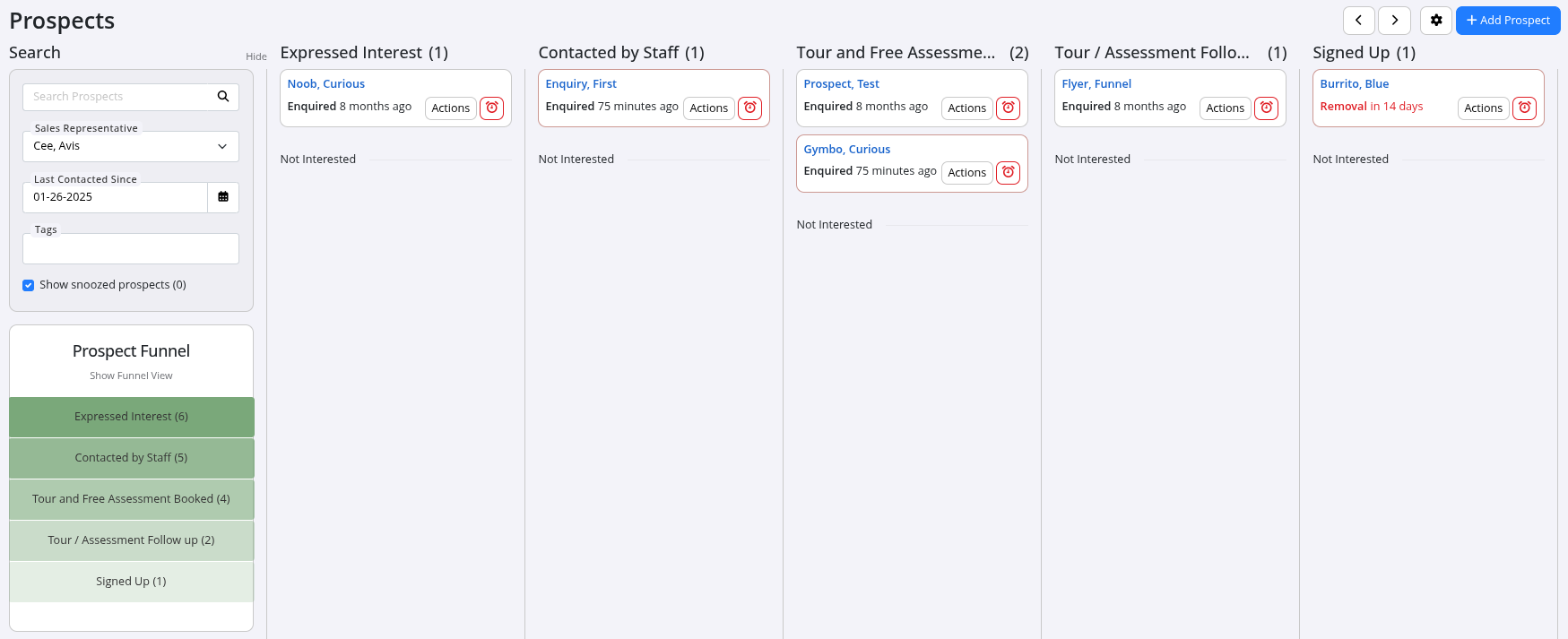Open the calendar date picker icon
This screenshot has height=639, width=1568.
click(223, 197)
